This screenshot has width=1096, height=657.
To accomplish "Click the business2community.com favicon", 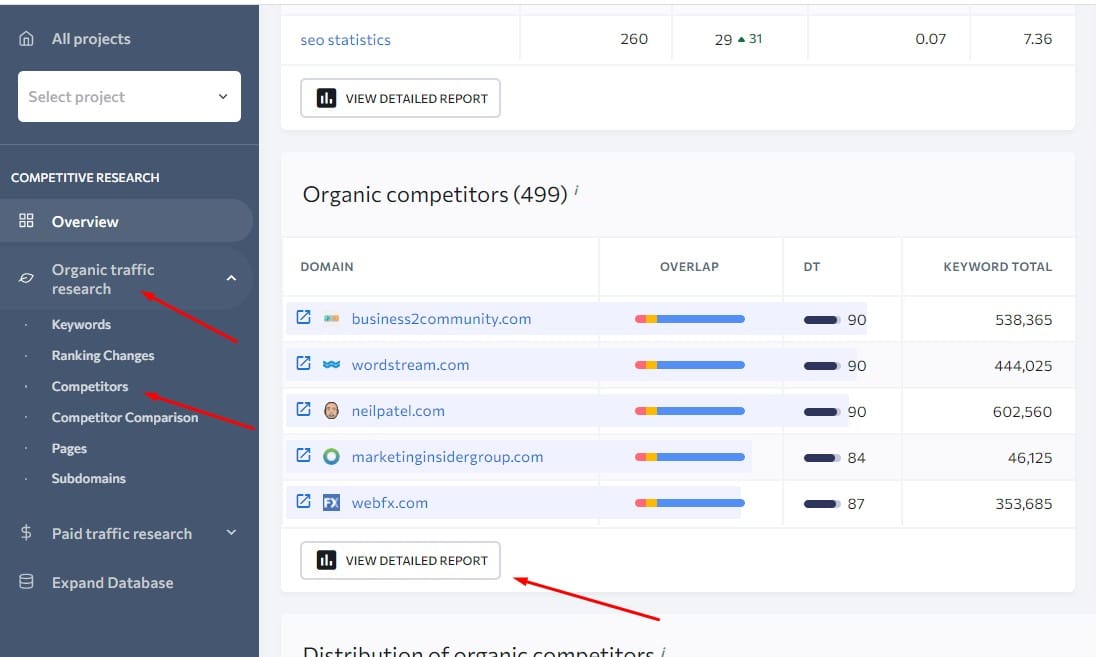I will coord(331,319).
